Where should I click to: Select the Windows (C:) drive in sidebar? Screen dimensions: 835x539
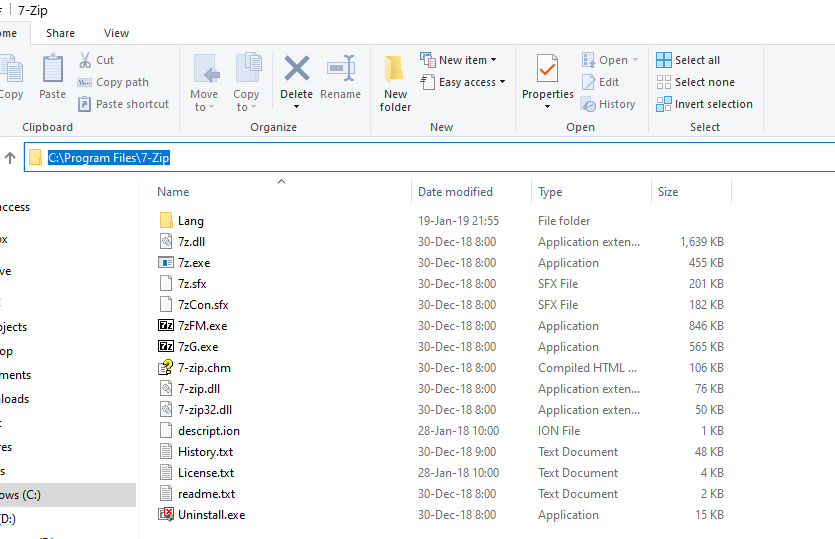68,495
